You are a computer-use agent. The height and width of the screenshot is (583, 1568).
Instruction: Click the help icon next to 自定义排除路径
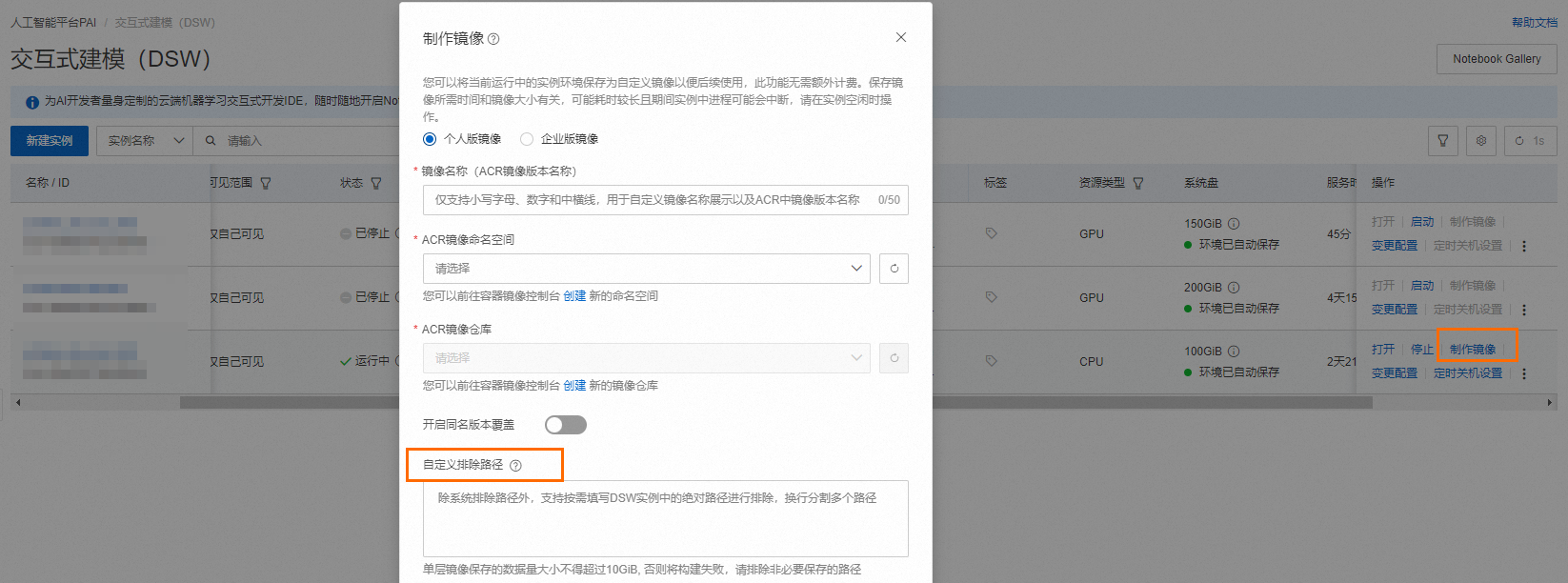point(515,466)
